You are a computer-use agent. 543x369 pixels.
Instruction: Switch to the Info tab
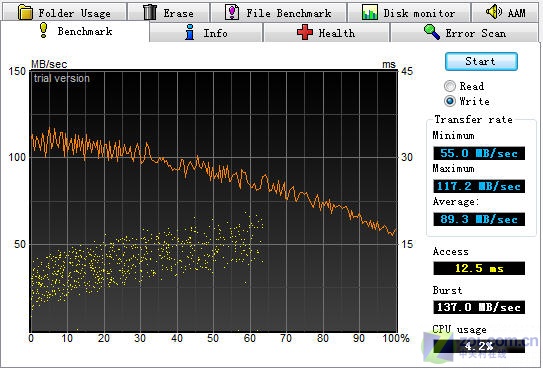pos(206,33)
